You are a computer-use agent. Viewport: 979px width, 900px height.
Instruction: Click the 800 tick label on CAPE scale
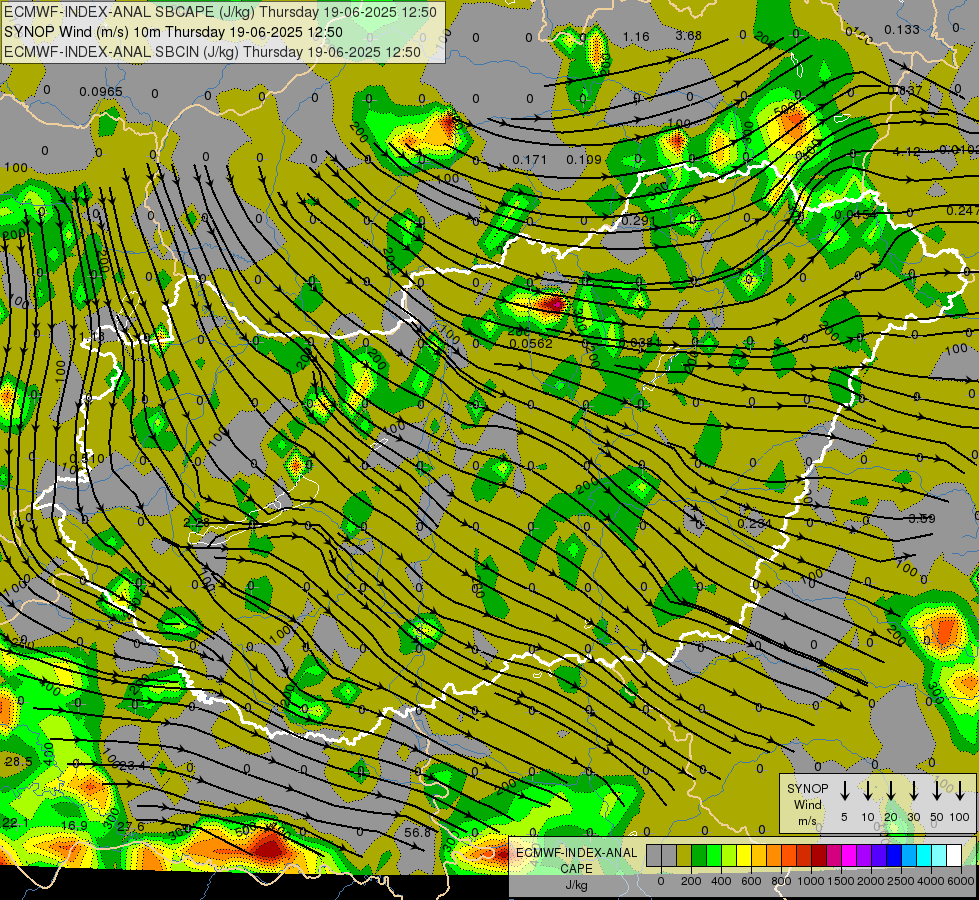tap(781, 882)
